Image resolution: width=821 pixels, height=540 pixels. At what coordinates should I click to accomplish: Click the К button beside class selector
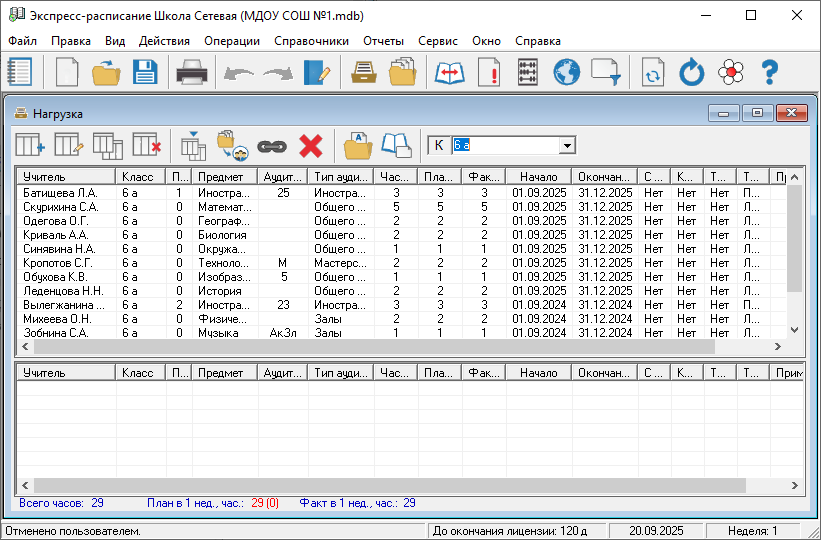439,145
